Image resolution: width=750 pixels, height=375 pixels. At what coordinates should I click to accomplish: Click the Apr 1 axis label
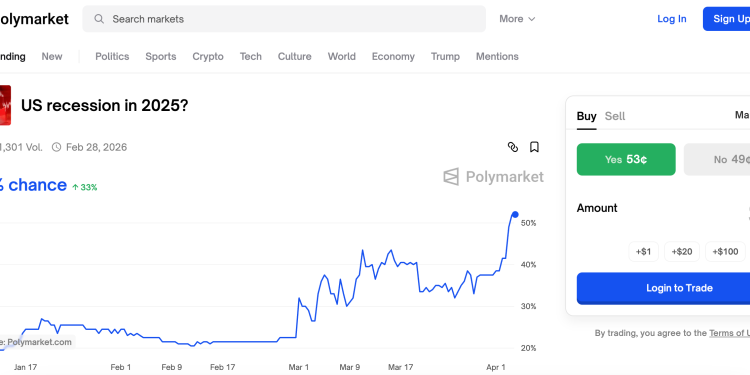[x=496, y=367]
